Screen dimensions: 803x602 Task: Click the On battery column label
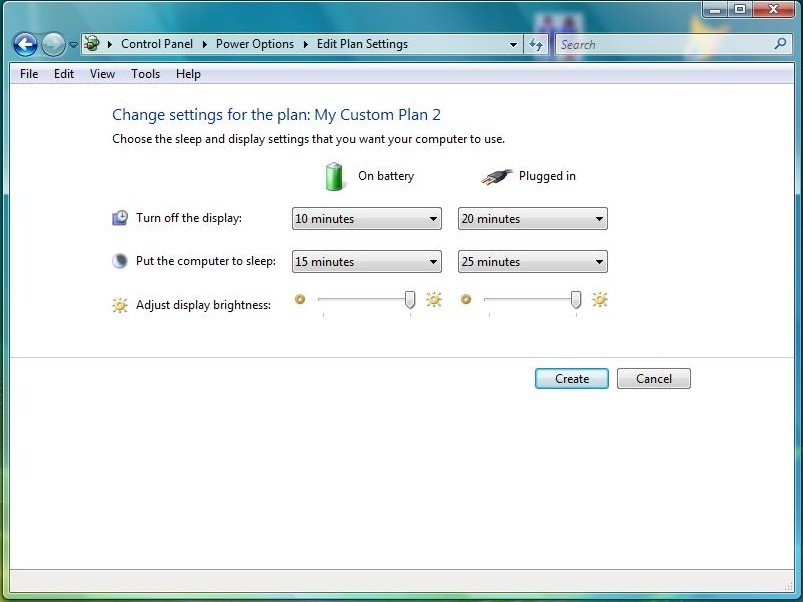[x=386, y=176]
